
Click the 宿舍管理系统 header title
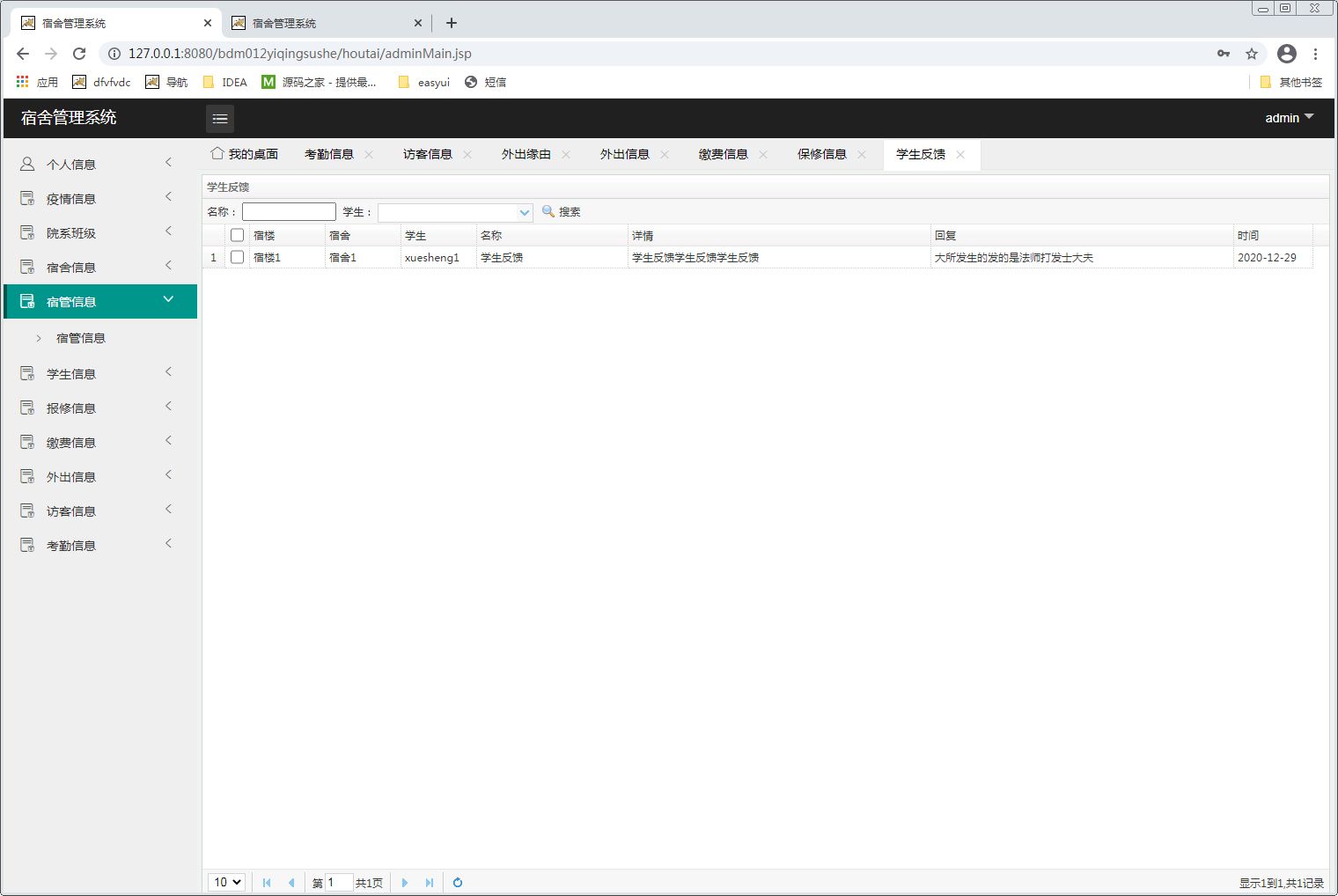69,118
